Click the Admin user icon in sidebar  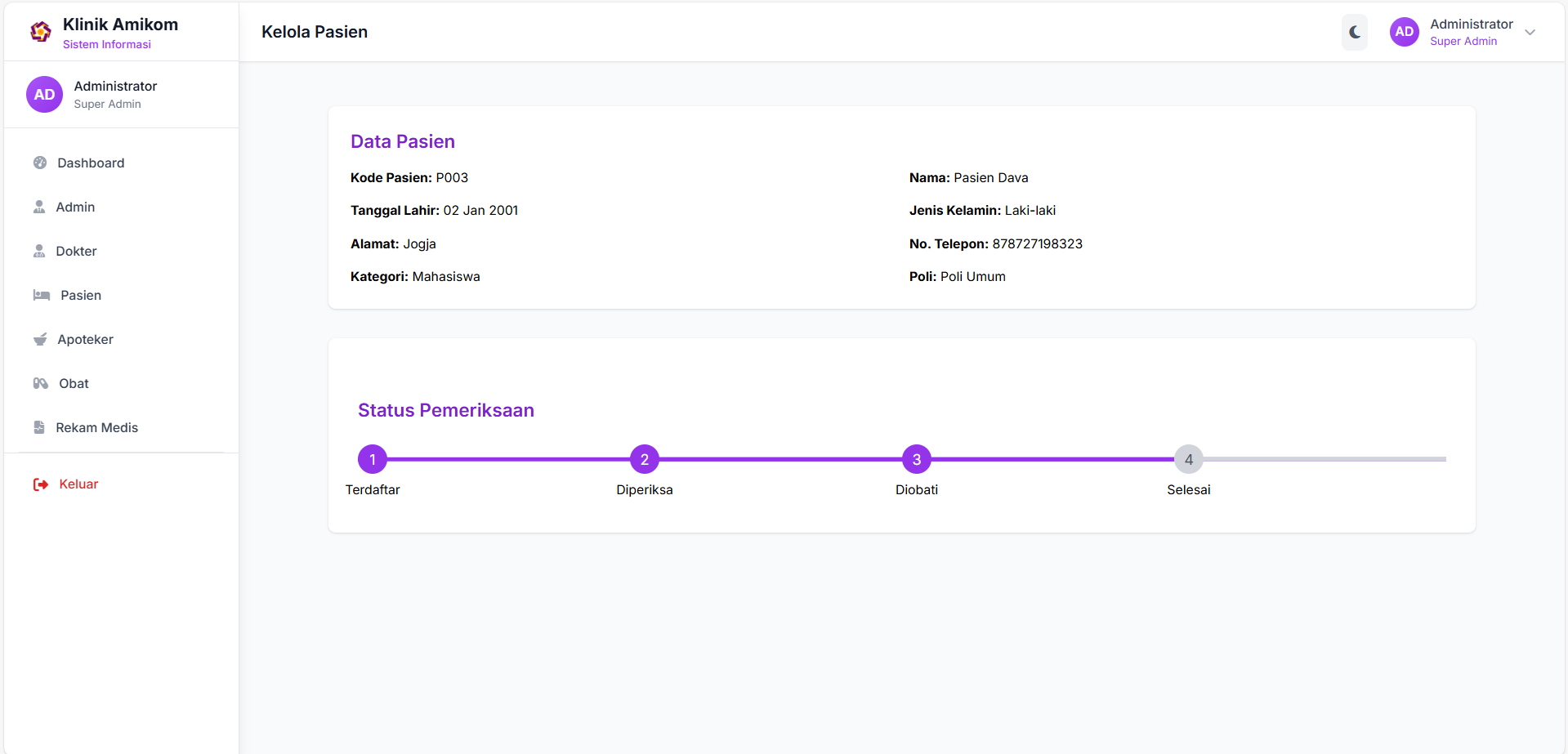(39, 207)
